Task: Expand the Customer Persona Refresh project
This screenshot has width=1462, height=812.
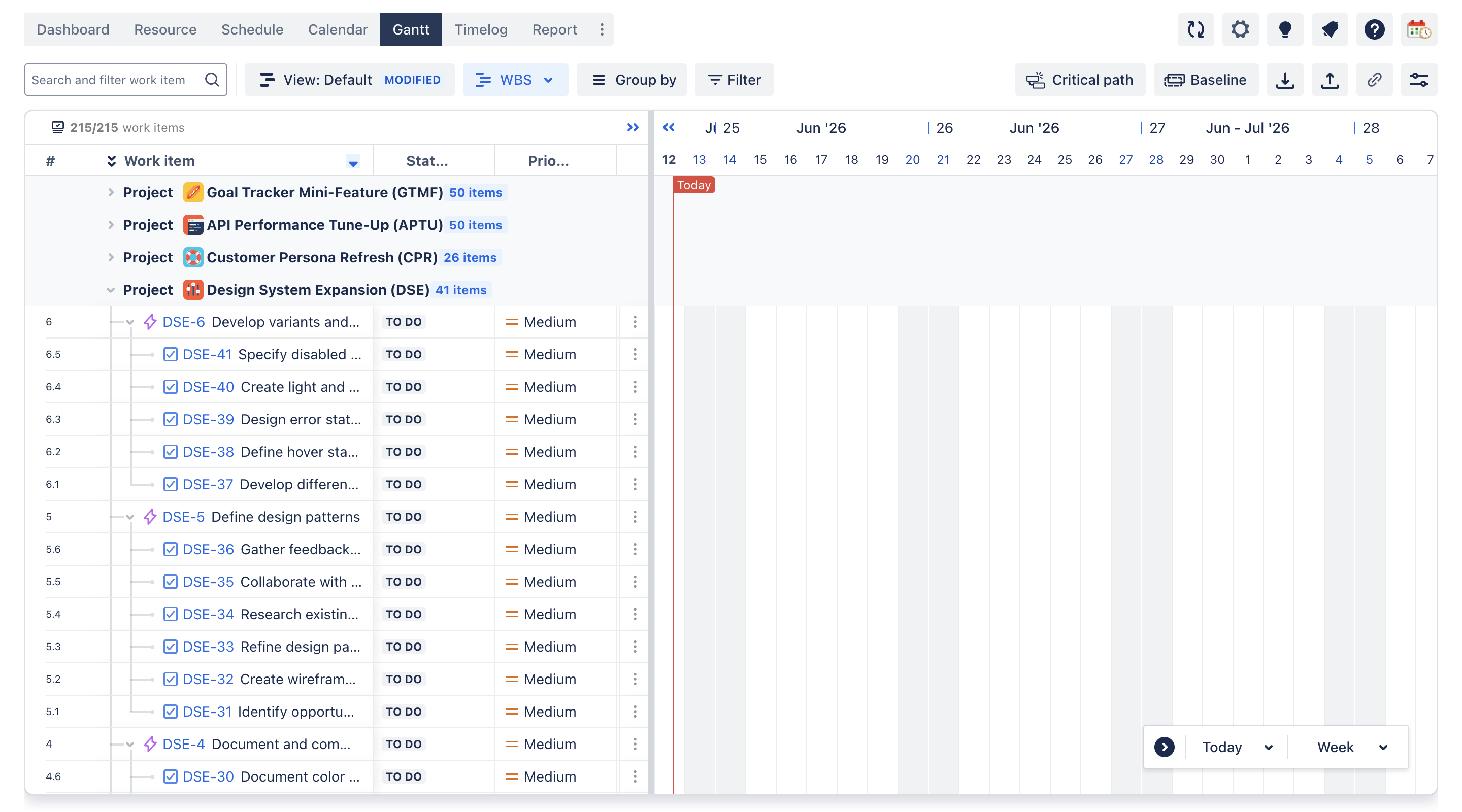Action: [x=111, y=257]
